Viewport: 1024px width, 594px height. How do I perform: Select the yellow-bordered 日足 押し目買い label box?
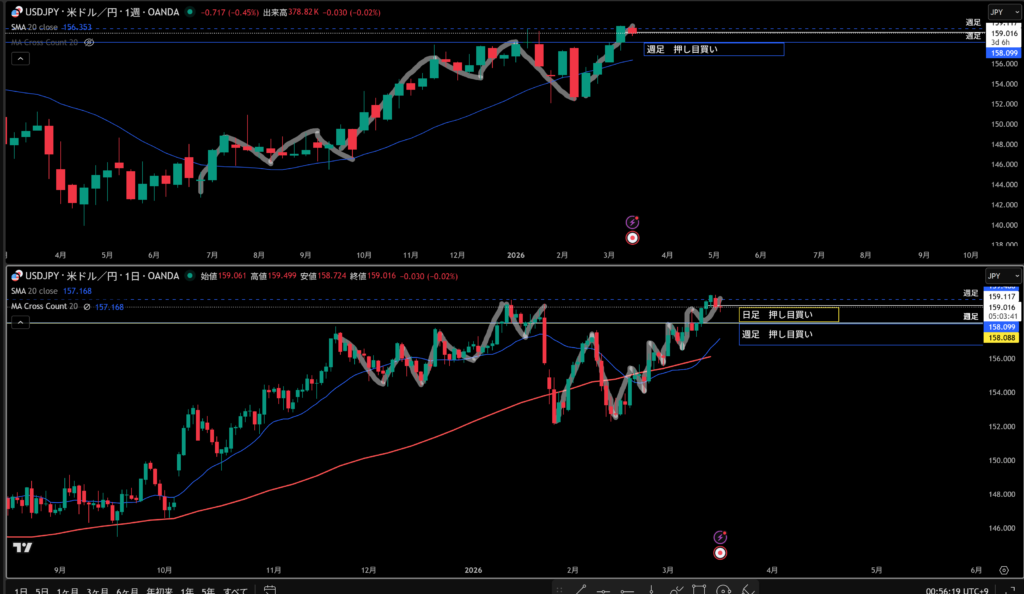tap(788, 315)
